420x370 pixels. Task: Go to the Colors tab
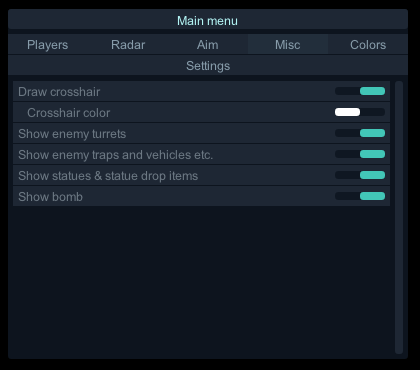(368, 45)
